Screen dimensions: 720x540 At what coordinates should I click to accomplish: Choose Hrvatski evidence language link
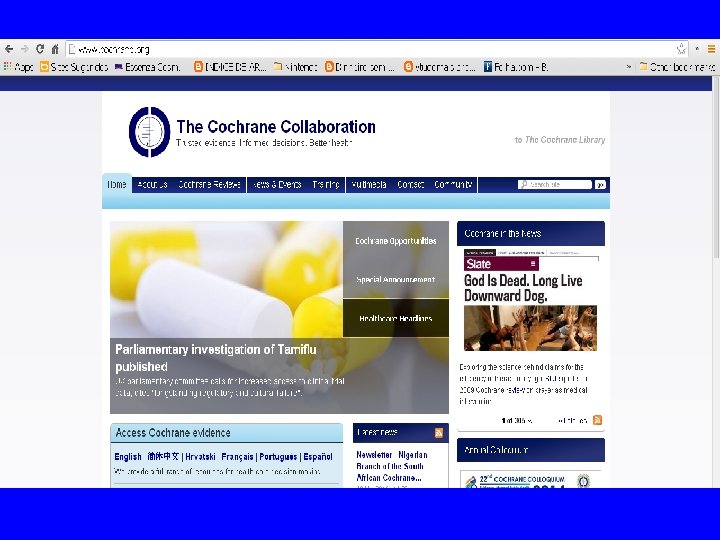click(x=200, y=457)
